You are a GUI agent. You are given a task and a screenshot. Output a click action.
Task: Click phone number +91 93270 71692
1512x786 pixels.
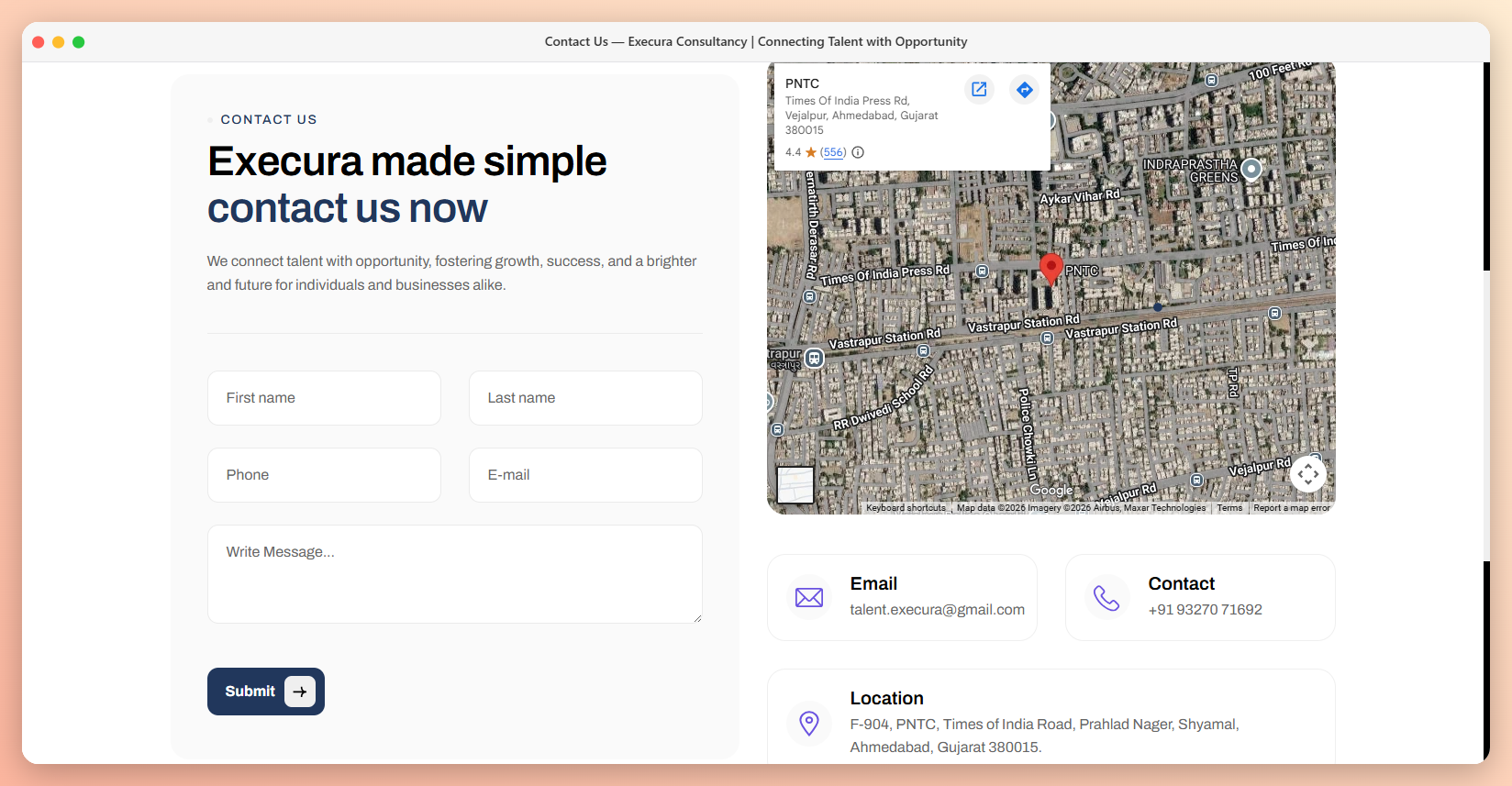(x=1205, y=610)
